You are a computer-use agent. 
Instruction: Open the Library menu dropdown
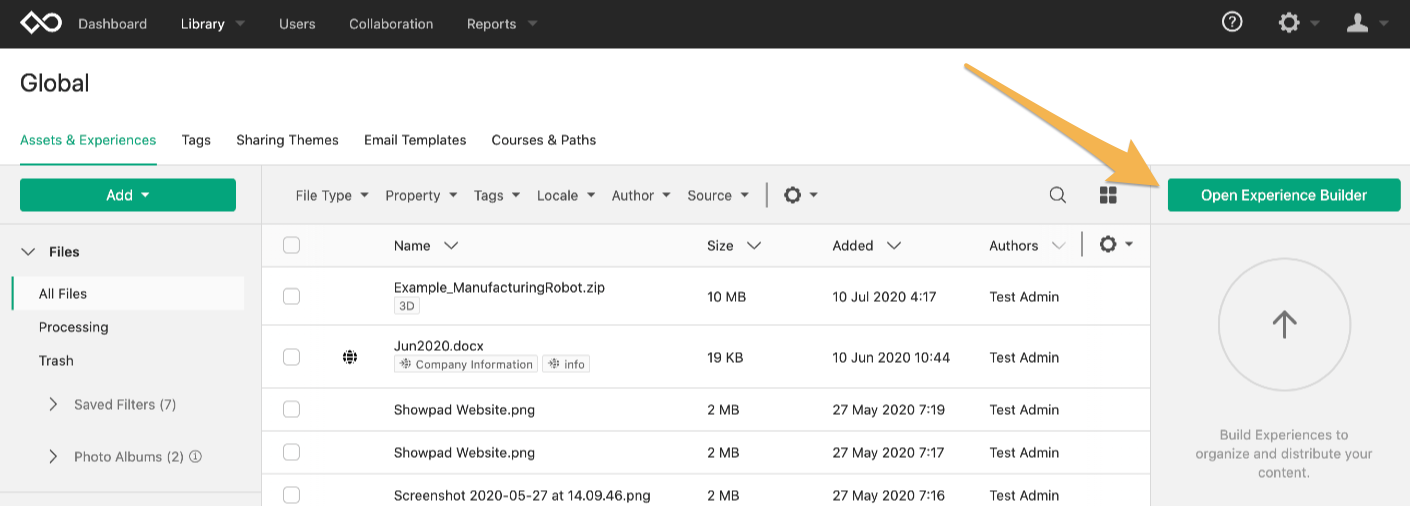coord(213,23)
